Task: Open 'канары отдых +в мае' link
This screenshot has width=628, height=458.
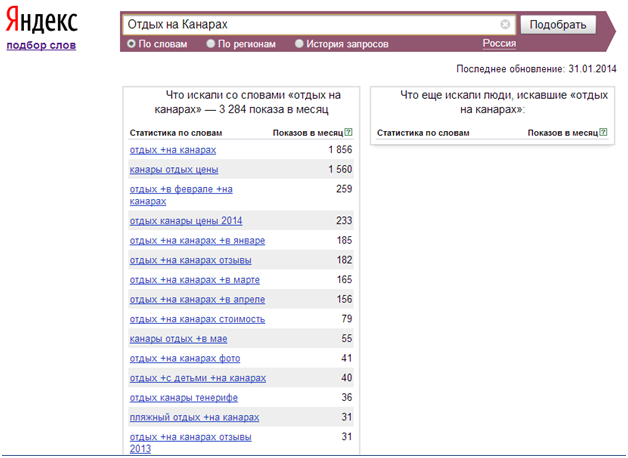Action: pos(178,339)
